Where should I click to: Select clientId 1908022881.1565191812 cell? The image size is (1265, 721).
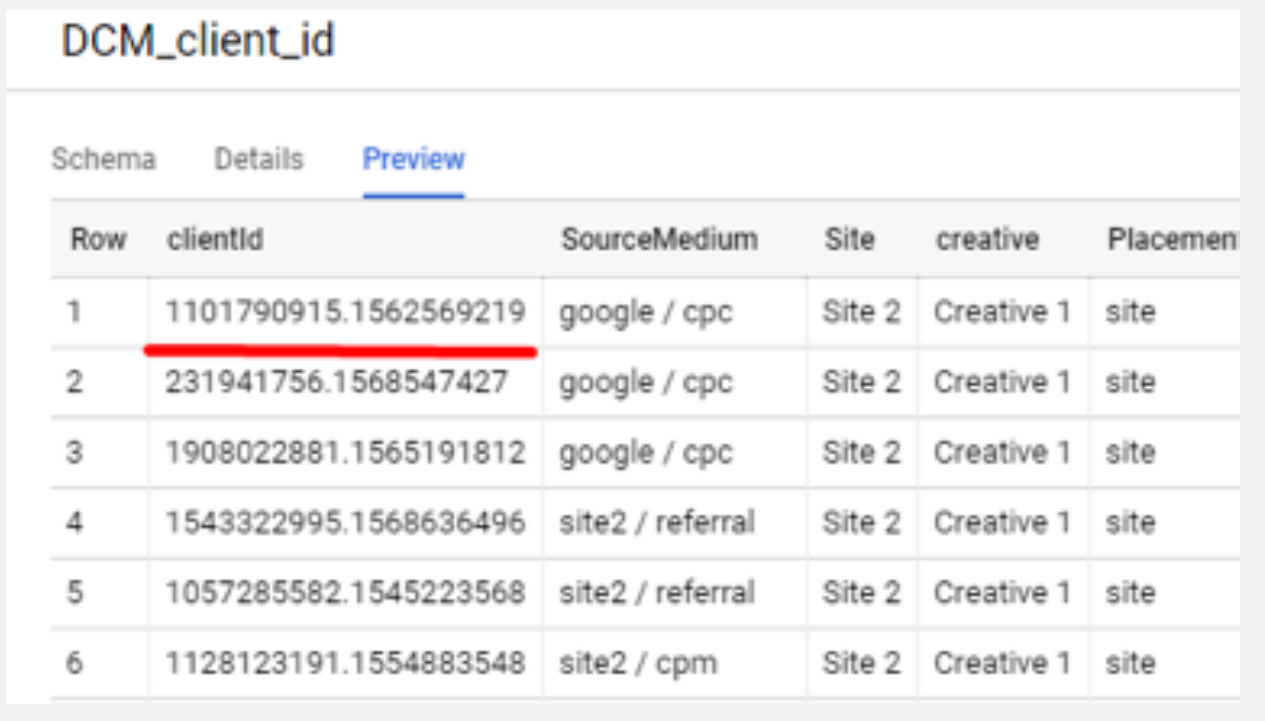click(x=345, y=453)
